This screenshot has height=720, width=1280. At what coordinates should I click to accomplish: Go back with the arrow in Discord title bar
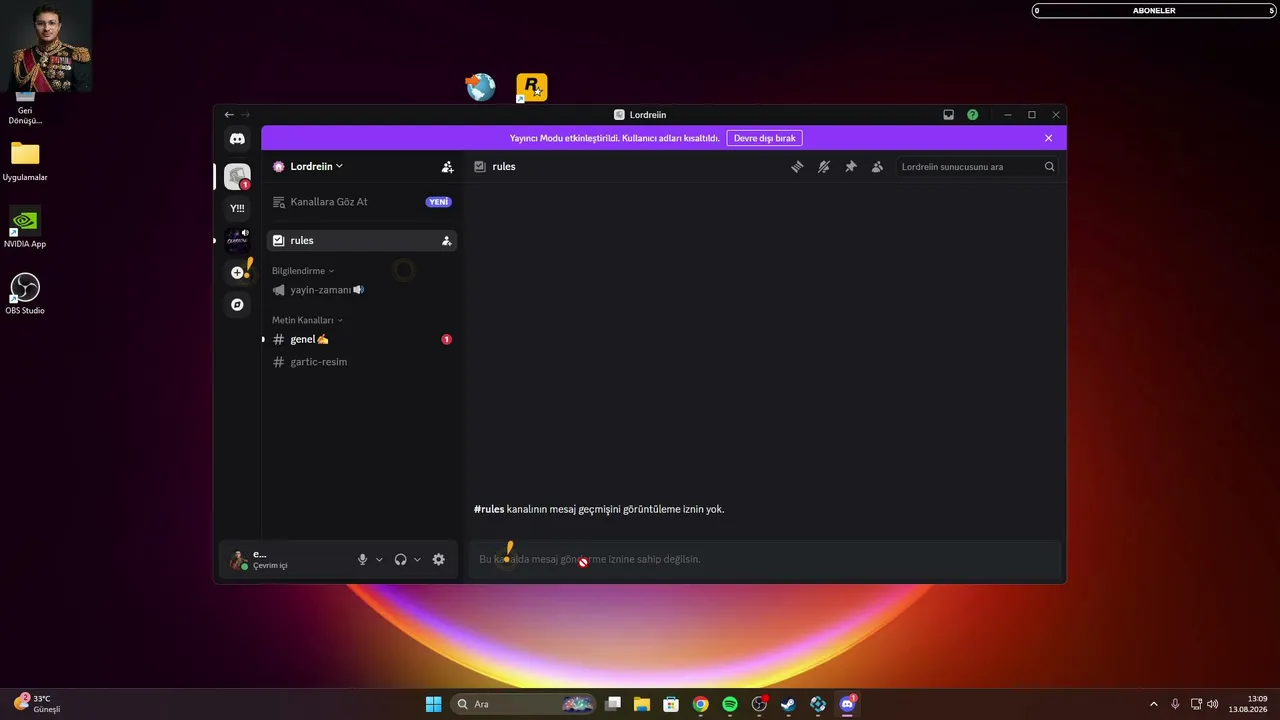point(229,115)
